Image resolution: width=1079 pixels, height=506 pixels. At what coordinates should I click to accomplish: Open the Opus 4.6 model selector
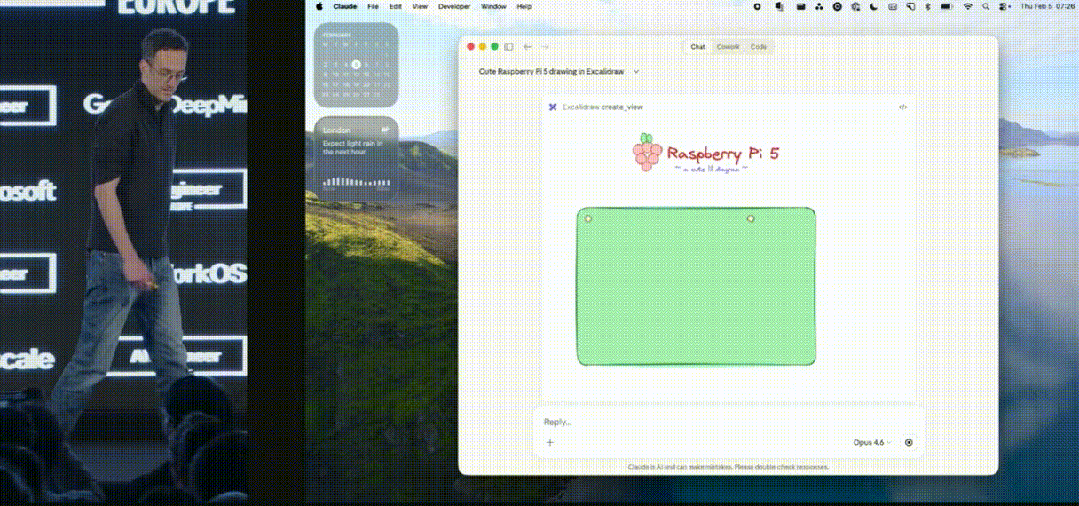872,442
